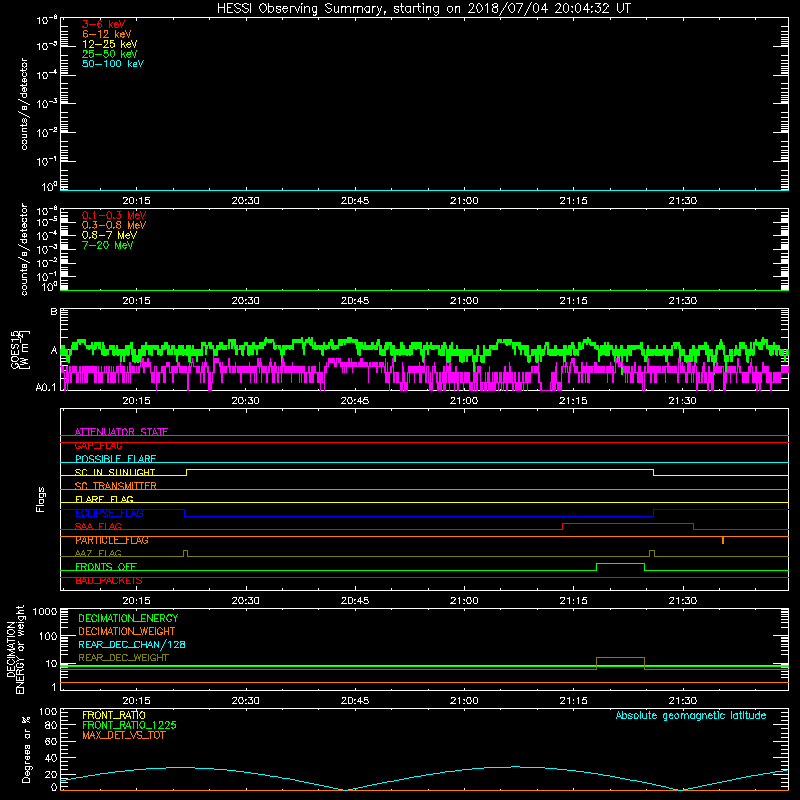Viewport: 800px width, 800px height.
Task: Click the DECIMATION ENERGY or weight axis title
Action: 16,649
